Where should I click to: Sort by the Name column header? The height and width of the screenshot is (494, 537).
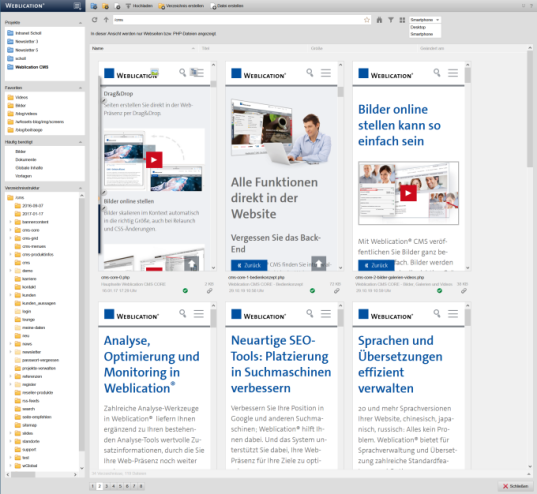coord(143,48)
